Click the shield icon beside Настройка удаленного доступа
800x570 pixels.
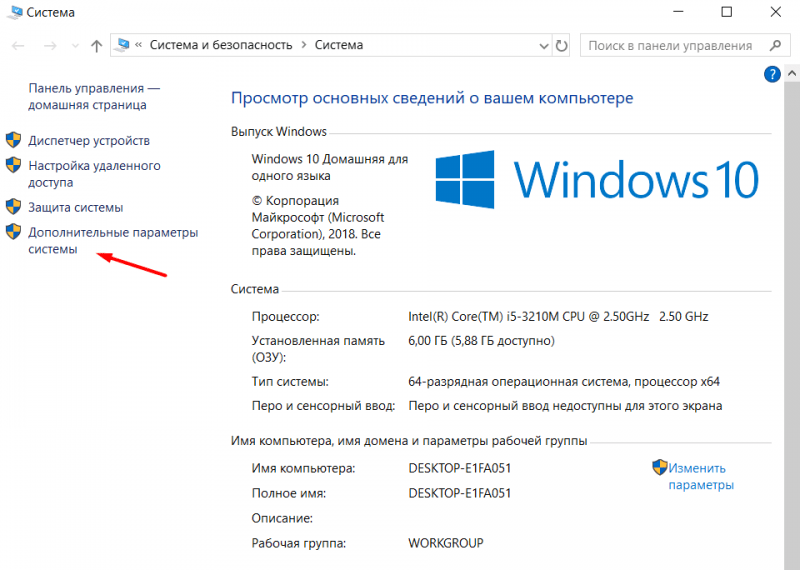point(13,165)
